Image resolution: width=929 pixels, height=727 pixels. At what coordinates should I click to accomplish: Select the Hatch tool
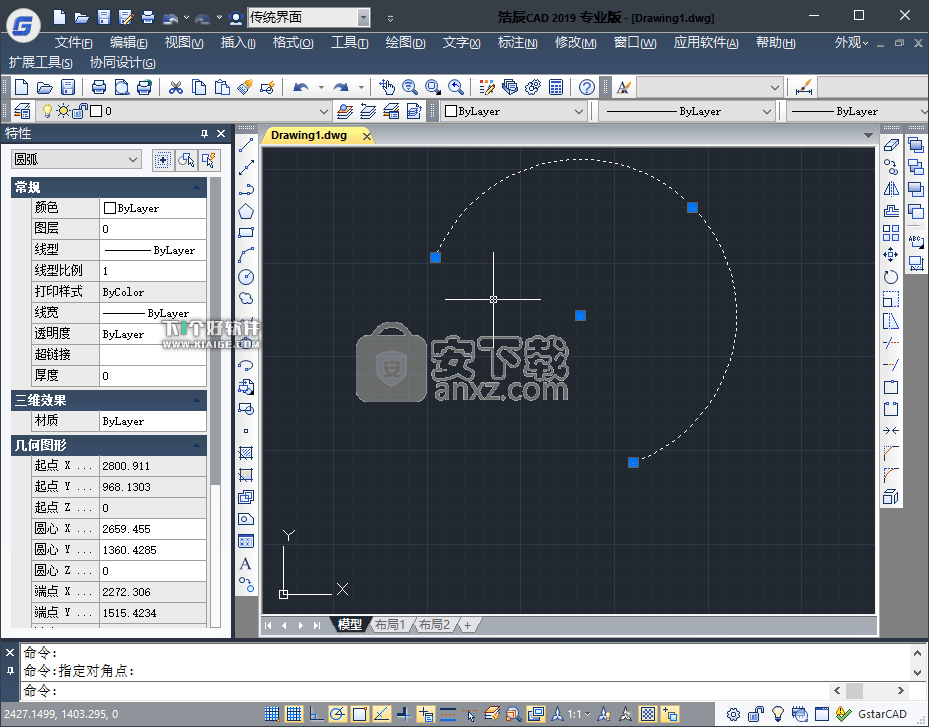pyautogui.click(x=246, y=453)
